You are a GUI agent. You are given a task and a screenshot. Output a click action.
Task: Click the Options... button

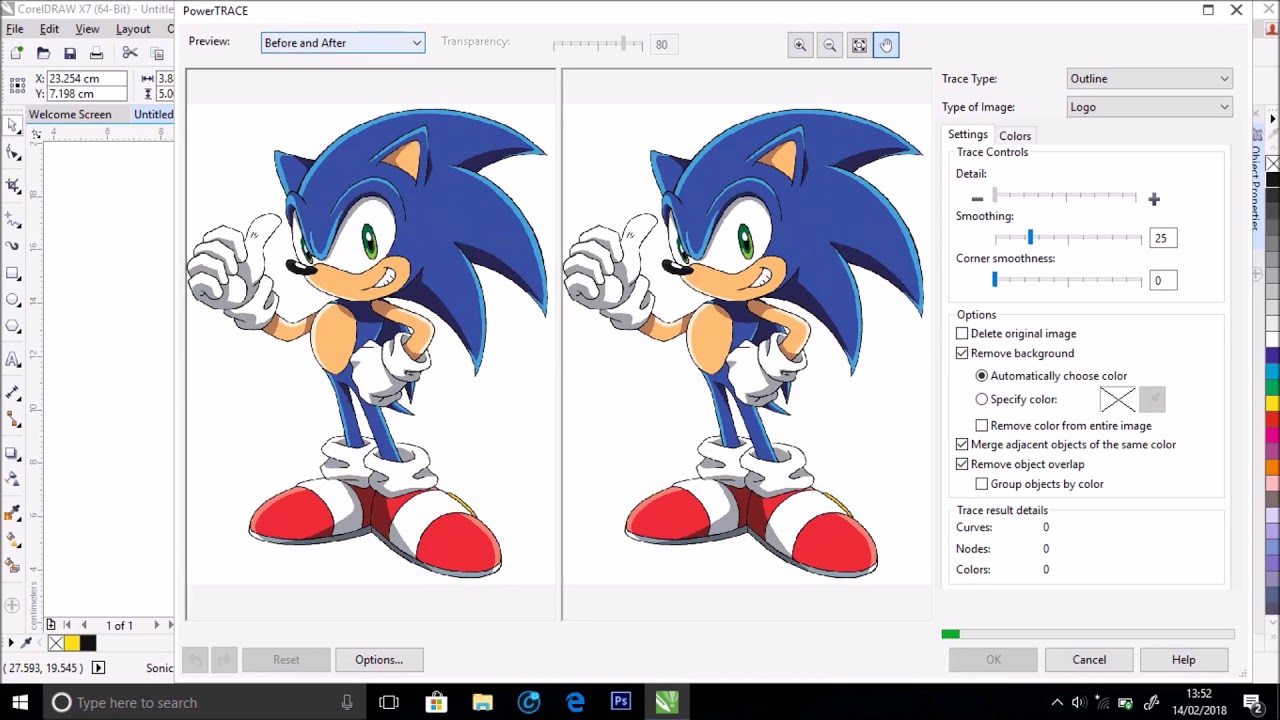379,660
